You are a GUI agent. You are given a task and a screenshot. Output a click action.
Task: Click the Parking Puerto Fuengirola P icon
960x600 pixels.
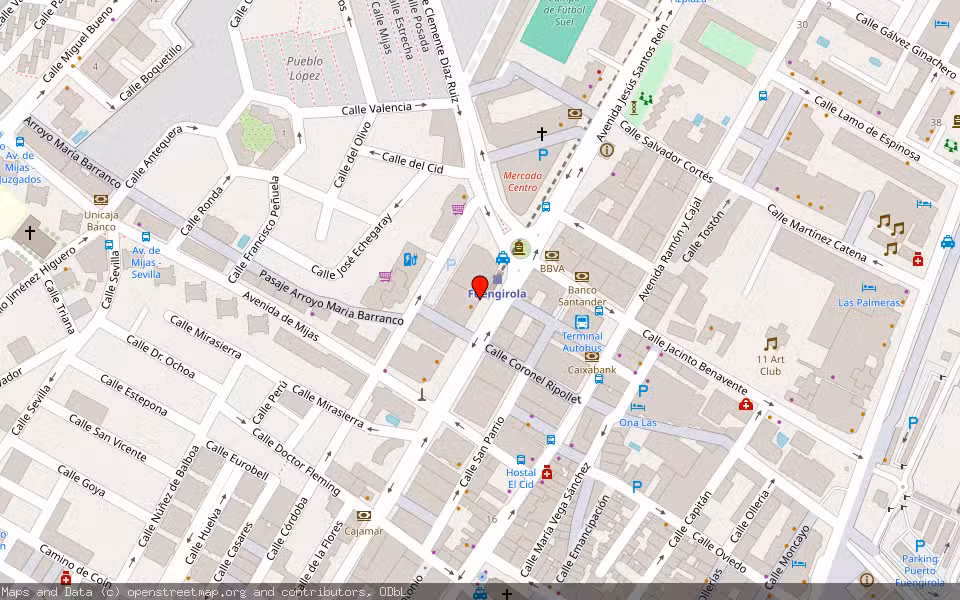[x=920, y=546]
